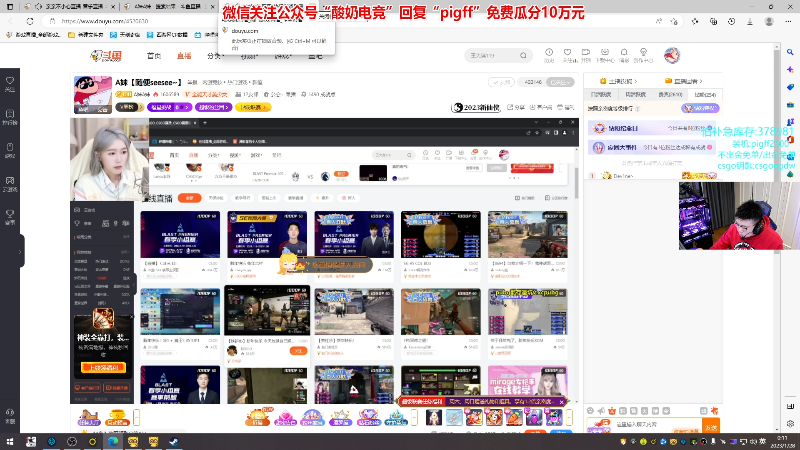This screenshot has width=800, height=450.
Task: Close the red scrolling banner notice
Action: (x=561, y=402)
